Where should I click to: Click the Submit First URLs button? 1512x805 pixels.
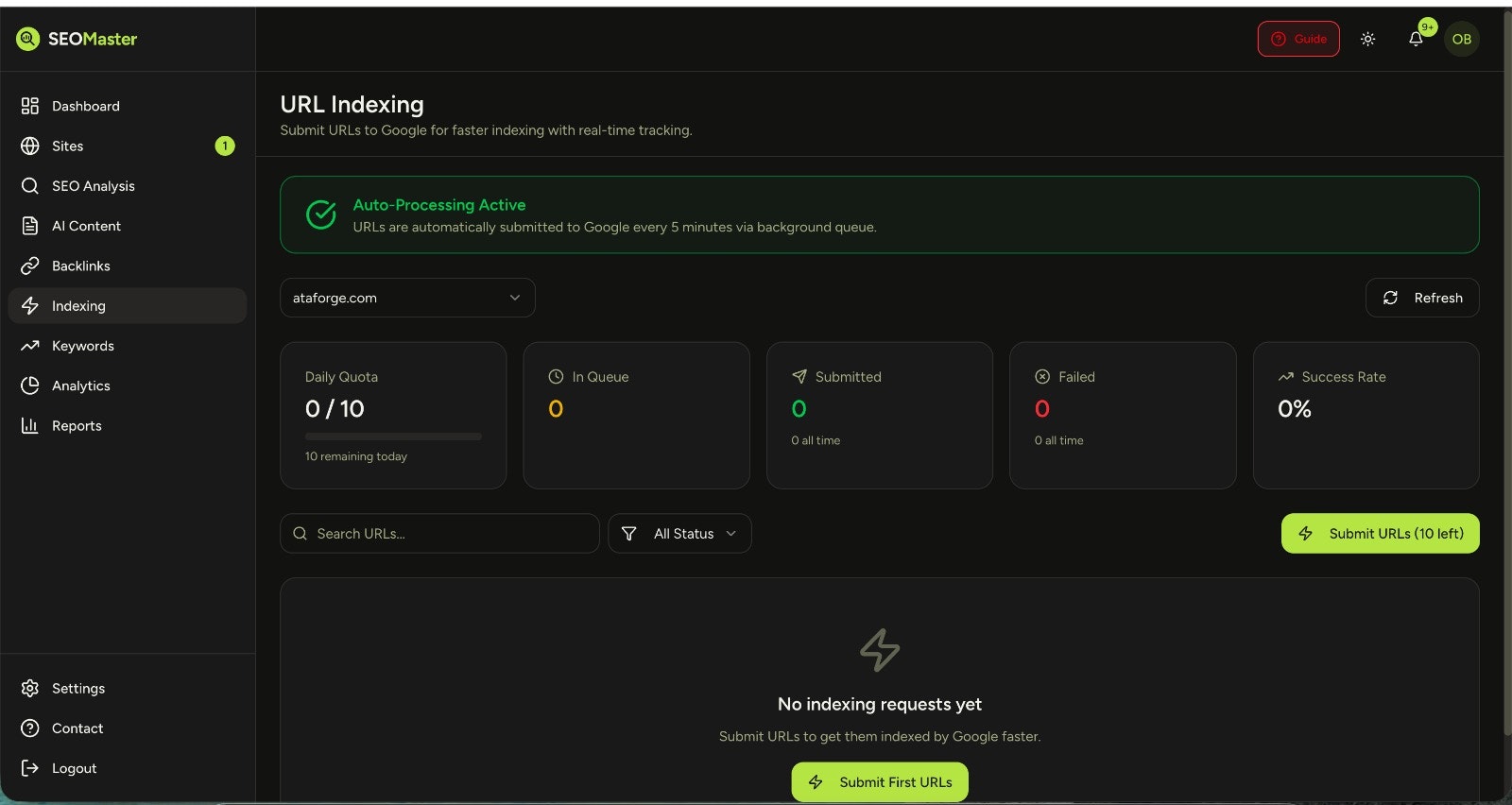pos(880,782)
